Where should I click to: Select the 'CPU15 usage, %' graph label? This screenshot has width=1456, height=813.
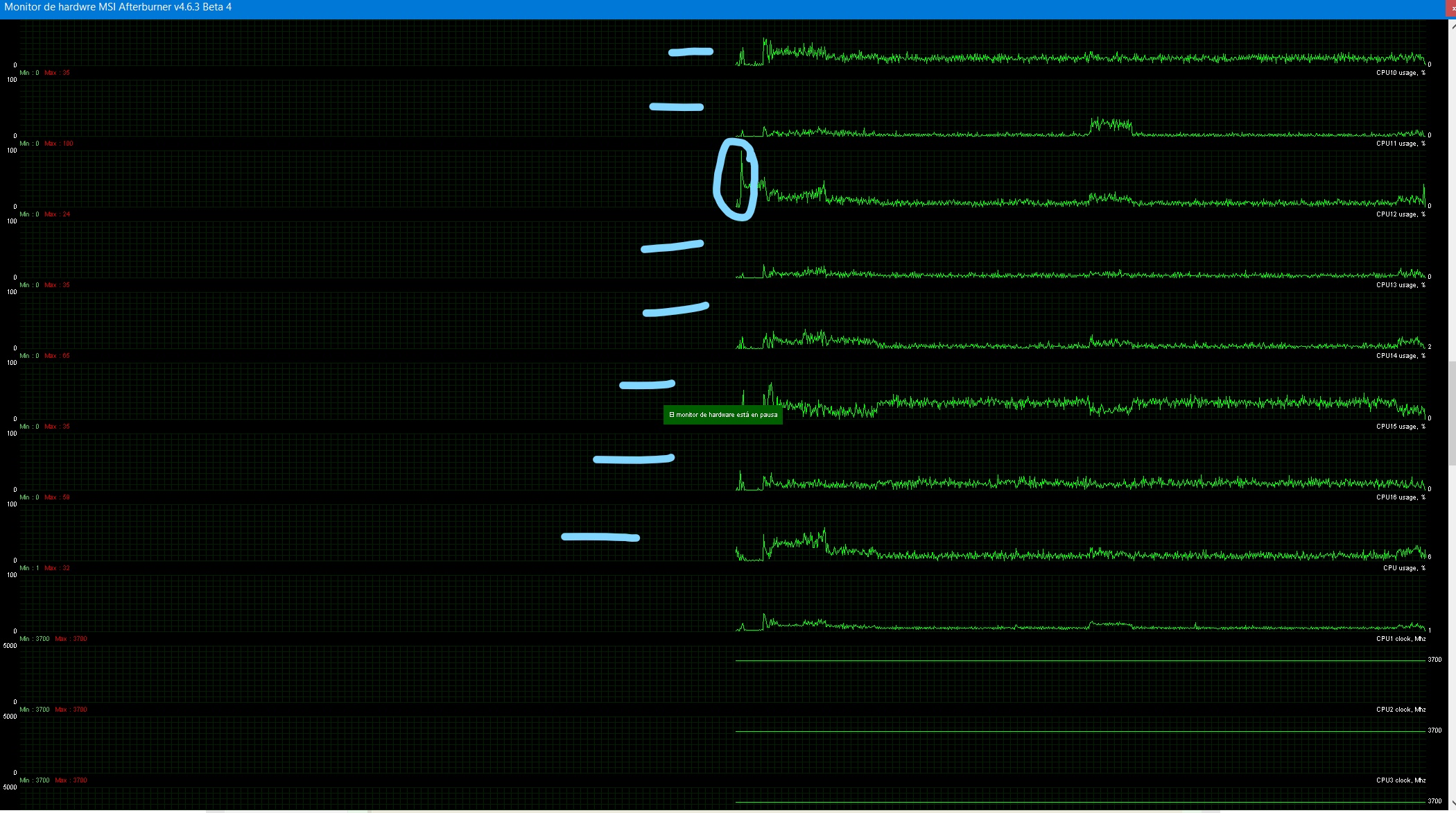(1401, 427)
